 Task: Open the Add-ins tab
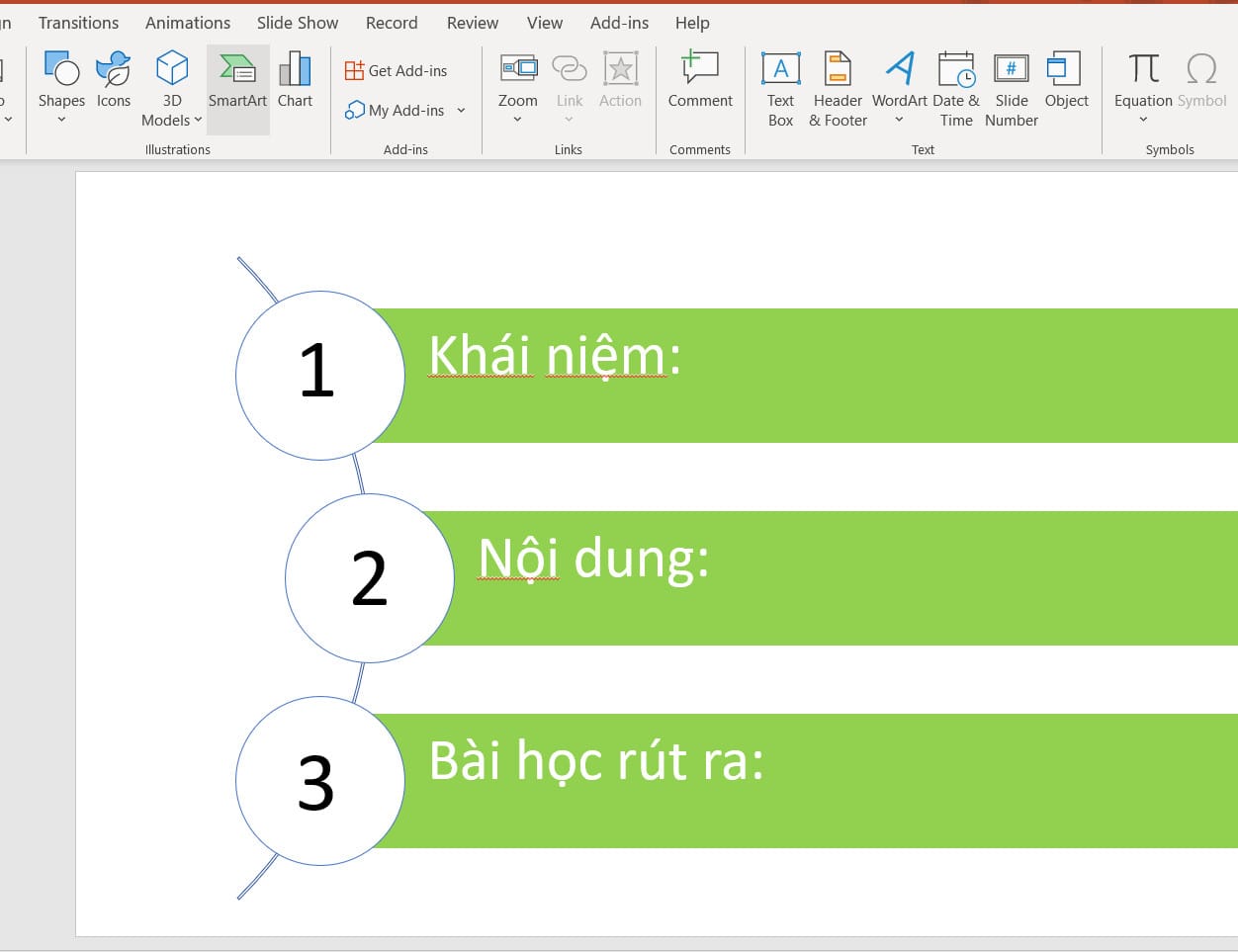coord(620,23)
